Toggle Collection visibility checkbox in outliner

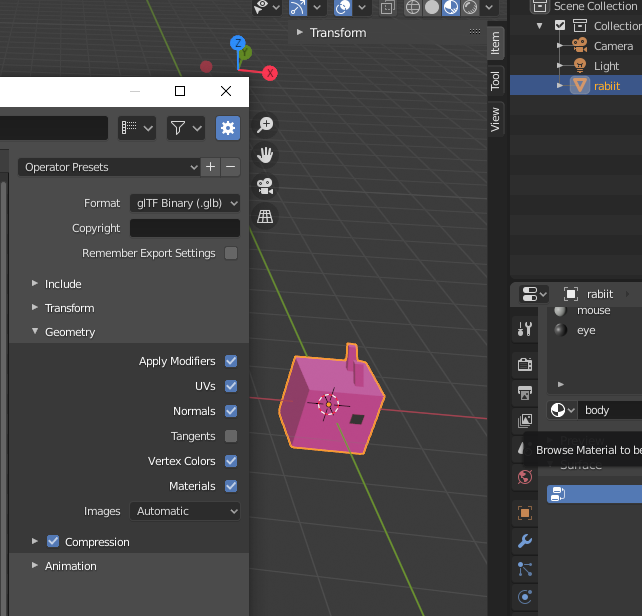click(560, 25)
